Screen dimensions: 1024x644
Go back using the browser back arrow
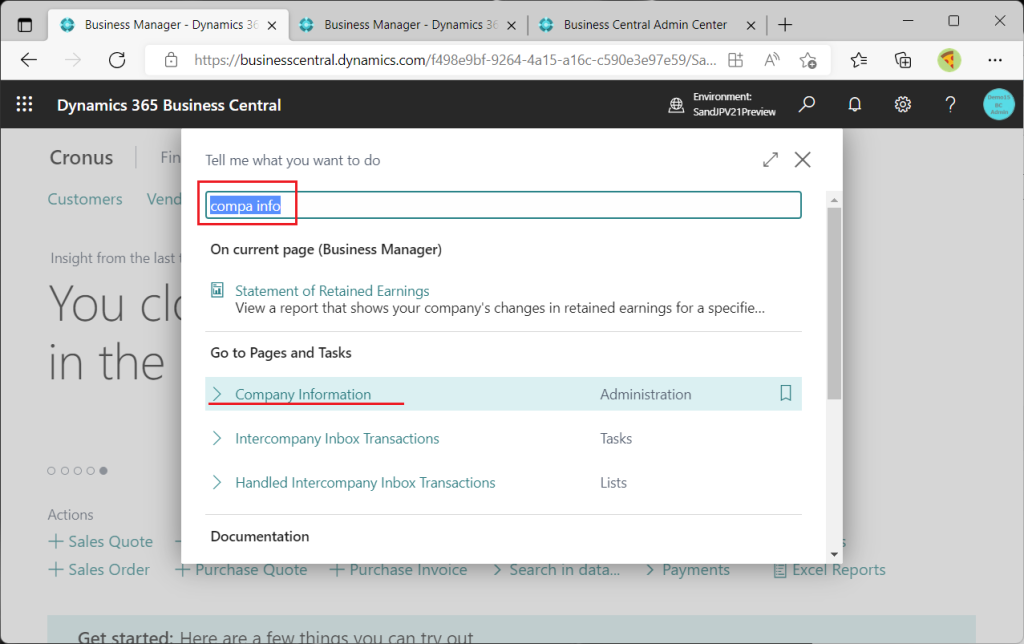(x=29, y=60)
